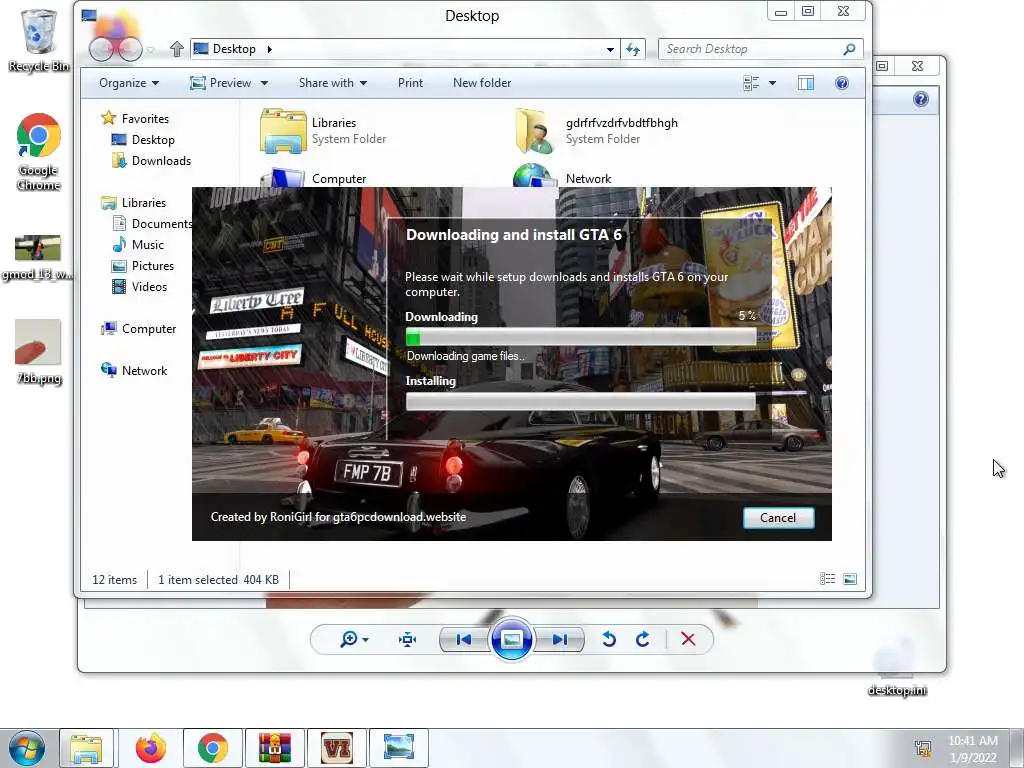Viewport: 1024px width, 768px height.
Task: Switch to Photo Viewer taskbar item
Action: coord(399,748)
